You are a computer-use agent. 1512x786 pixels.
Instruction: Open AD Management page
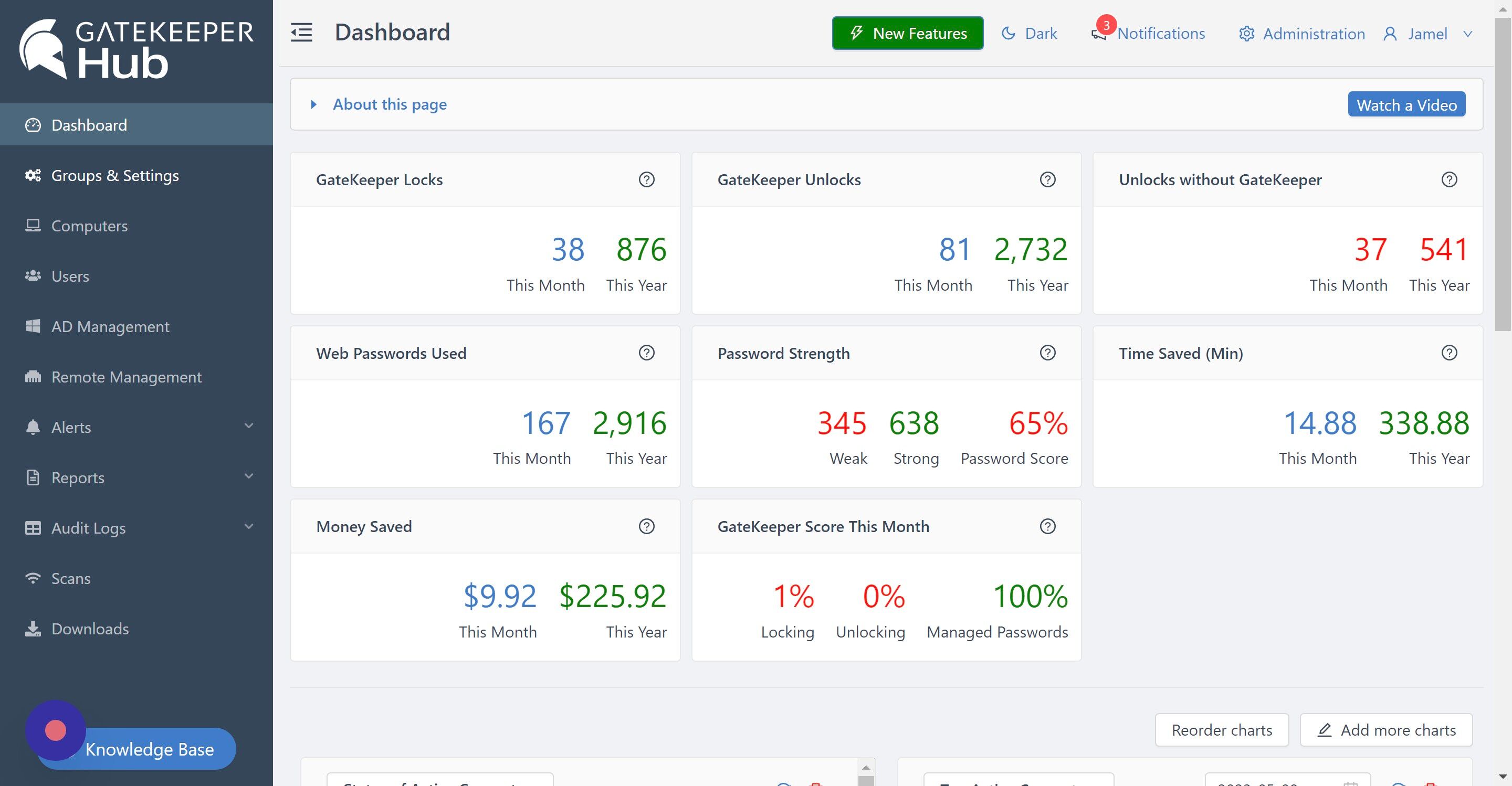click(x=136, y=327)
